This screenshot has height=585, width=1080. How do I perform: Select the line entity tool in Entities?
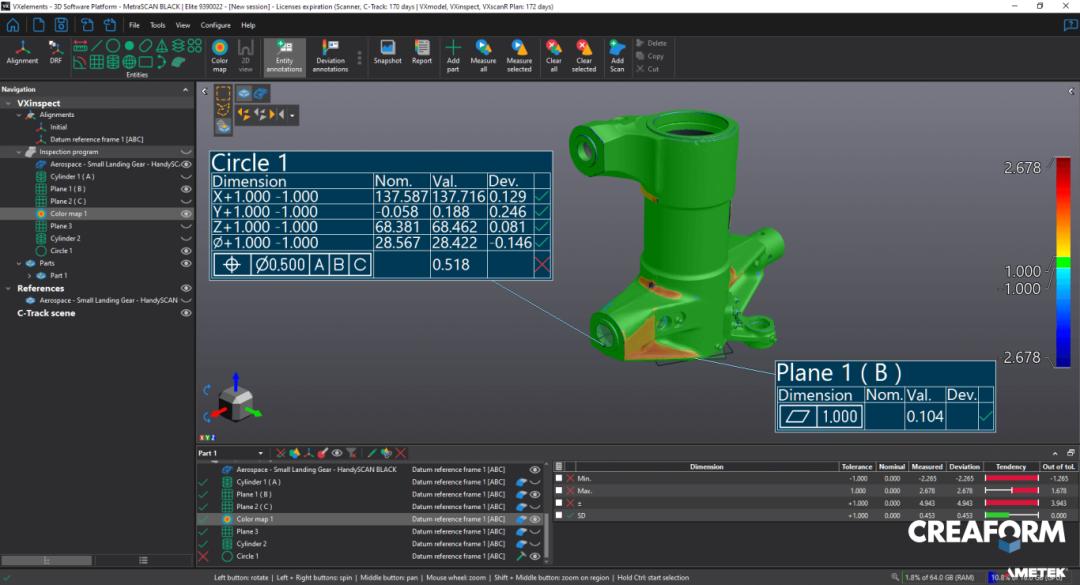point(96,46)
